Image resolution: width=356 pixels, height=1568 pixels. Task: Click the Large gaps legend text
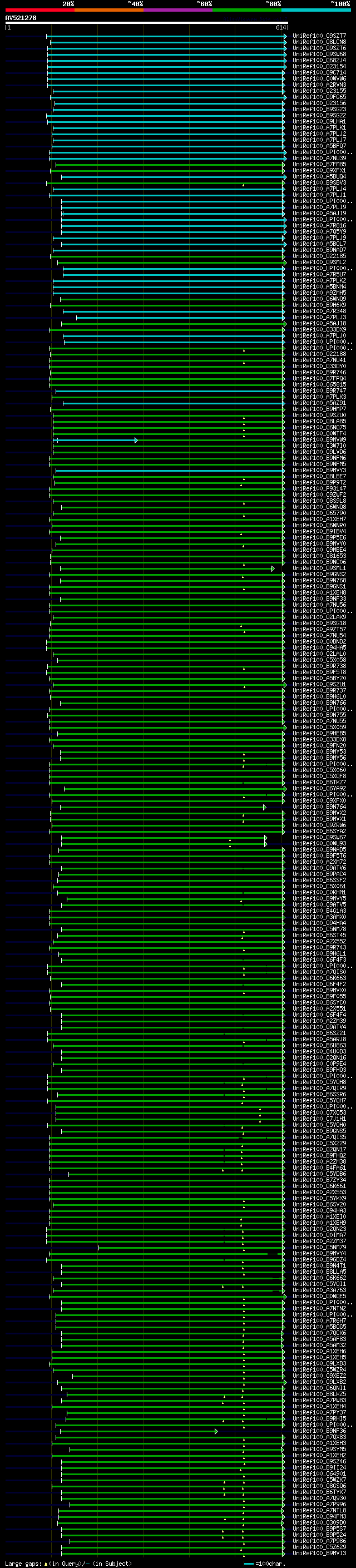(x=23, y=1564)
